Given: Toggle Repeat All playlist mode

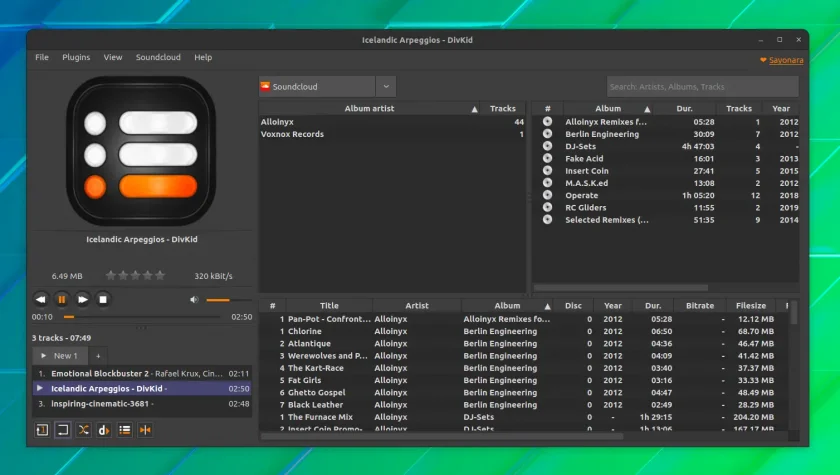Looking at the screenshot, I should click(63, 429).
